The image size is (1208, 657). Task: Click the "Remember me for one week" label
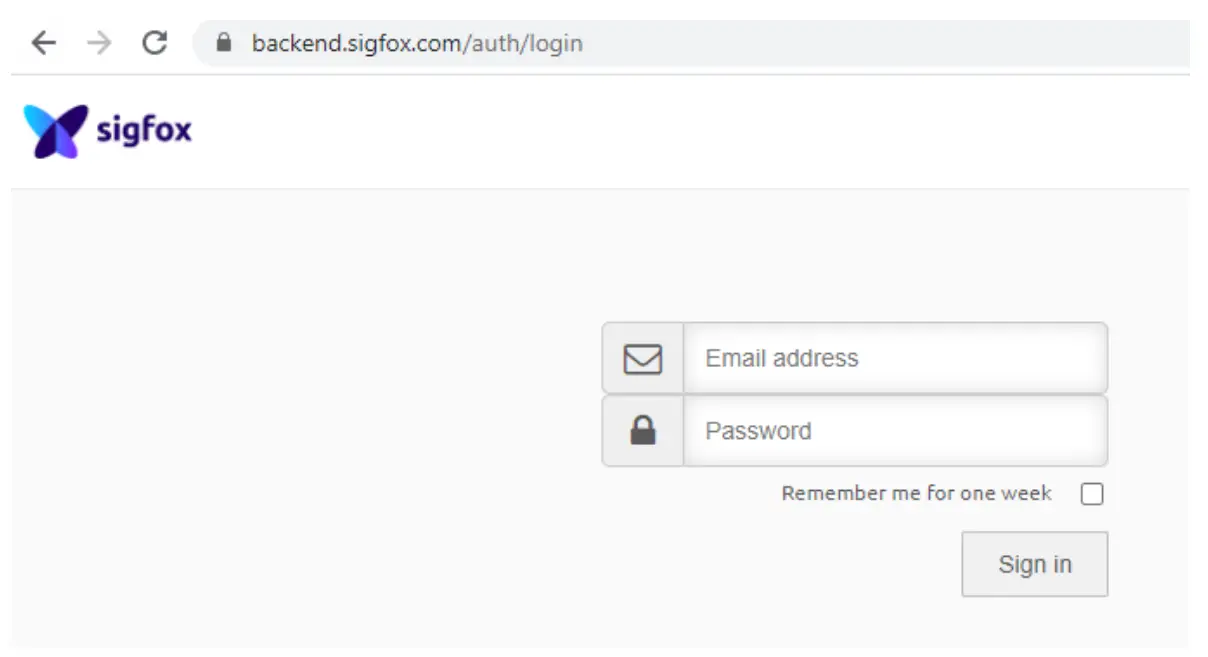pyautogui.click(x=916, y=493)
